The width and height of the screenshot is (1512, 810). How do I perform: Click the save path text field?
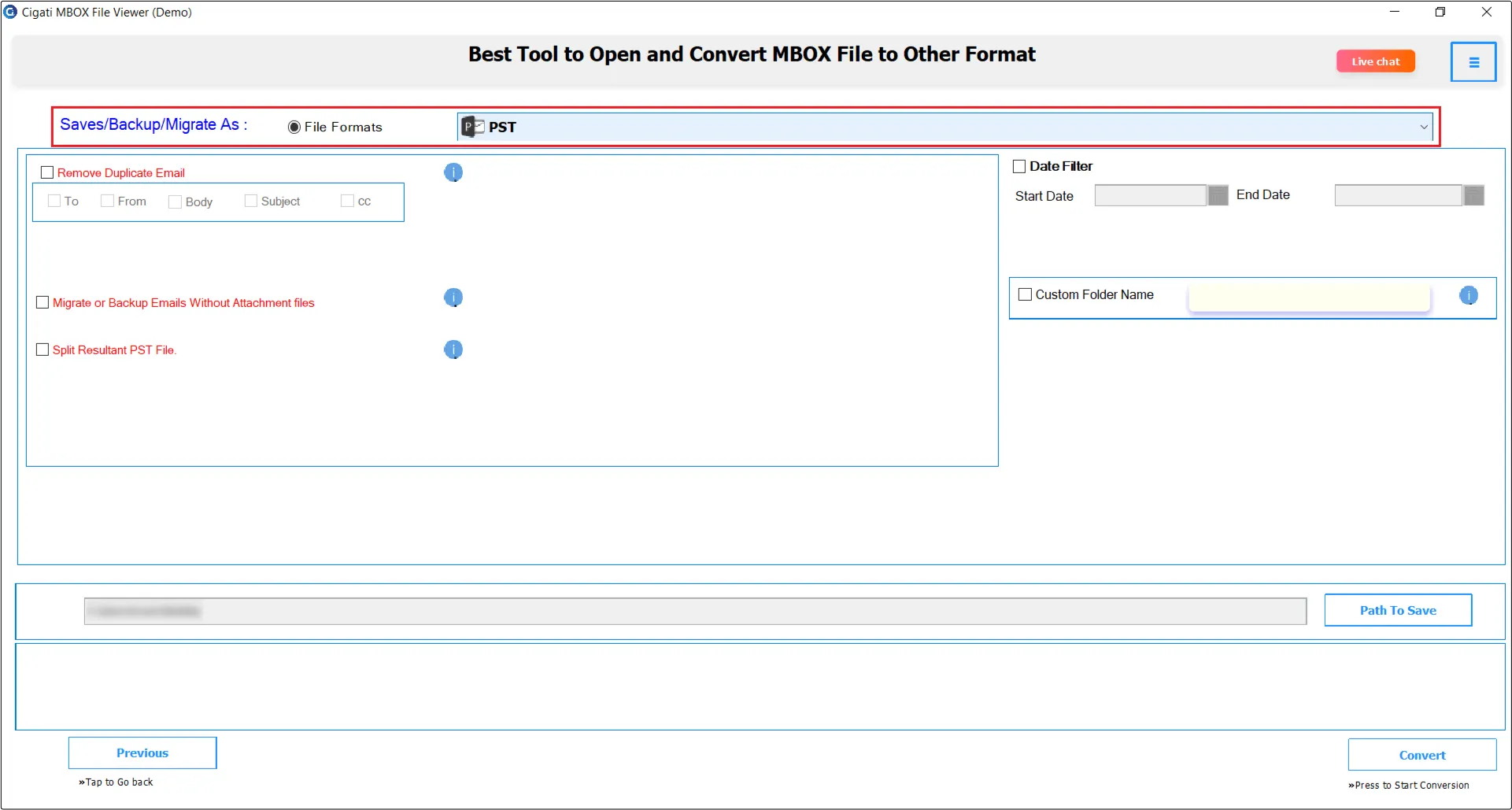click(x=695, y=611)
